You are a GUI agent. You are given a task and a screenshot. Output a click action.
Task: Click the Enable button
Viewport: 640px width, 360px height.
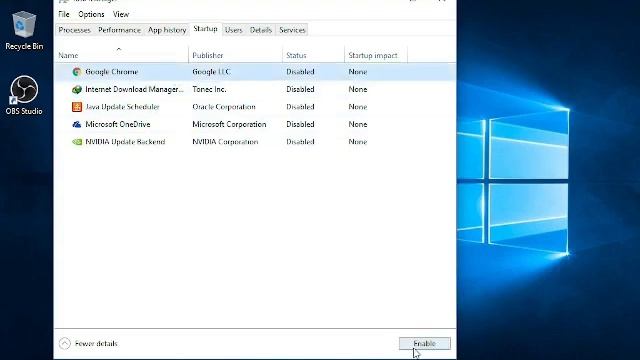coord(425,344)
